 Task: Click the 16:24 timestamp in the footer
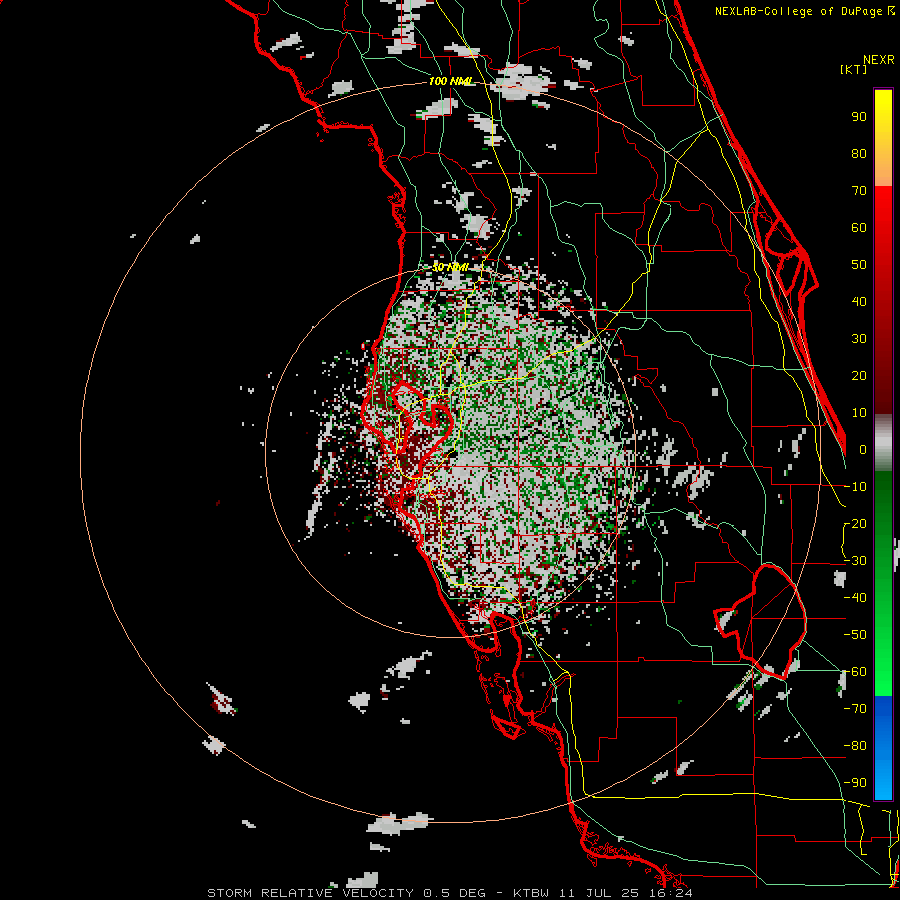(x=675, y=893)
